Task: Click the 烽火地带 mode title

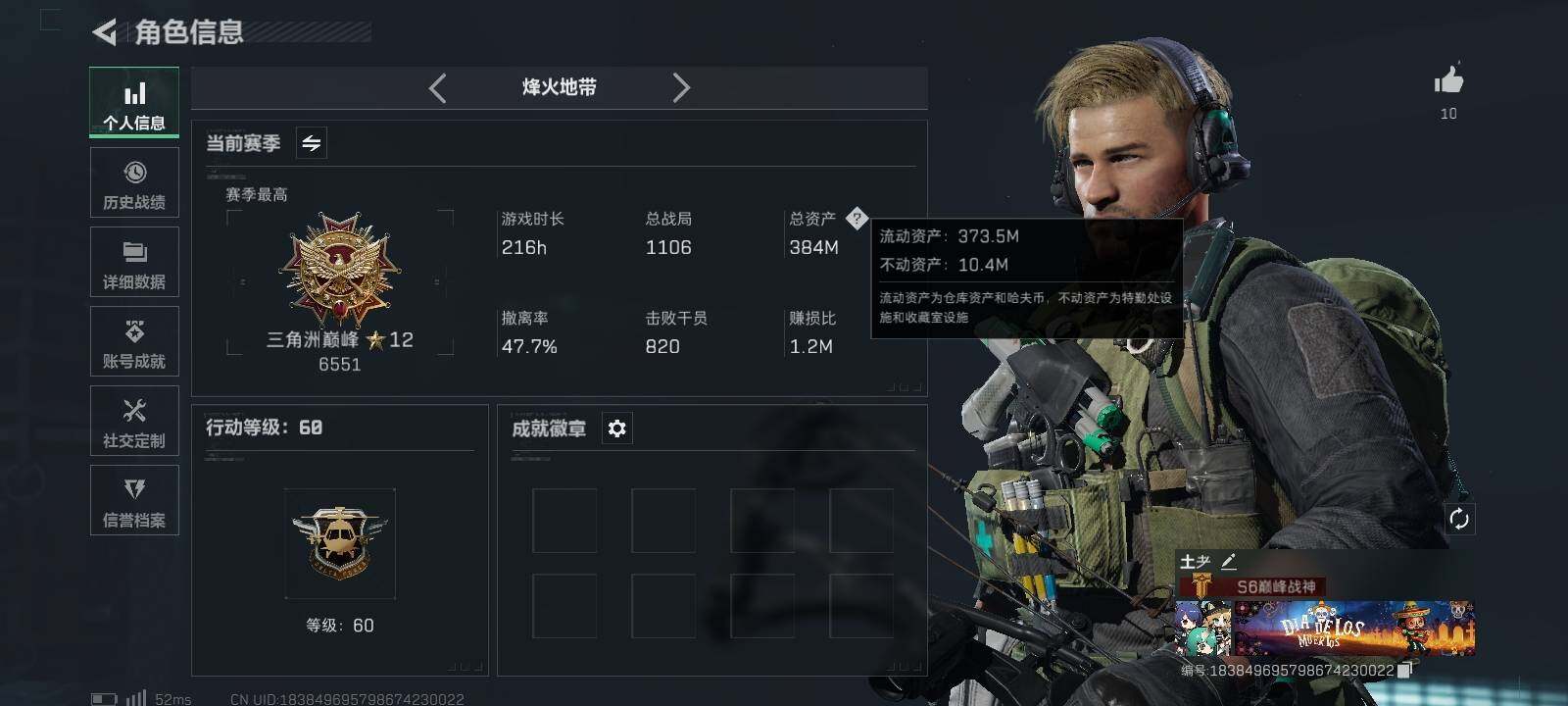Action: pos(560,87)
